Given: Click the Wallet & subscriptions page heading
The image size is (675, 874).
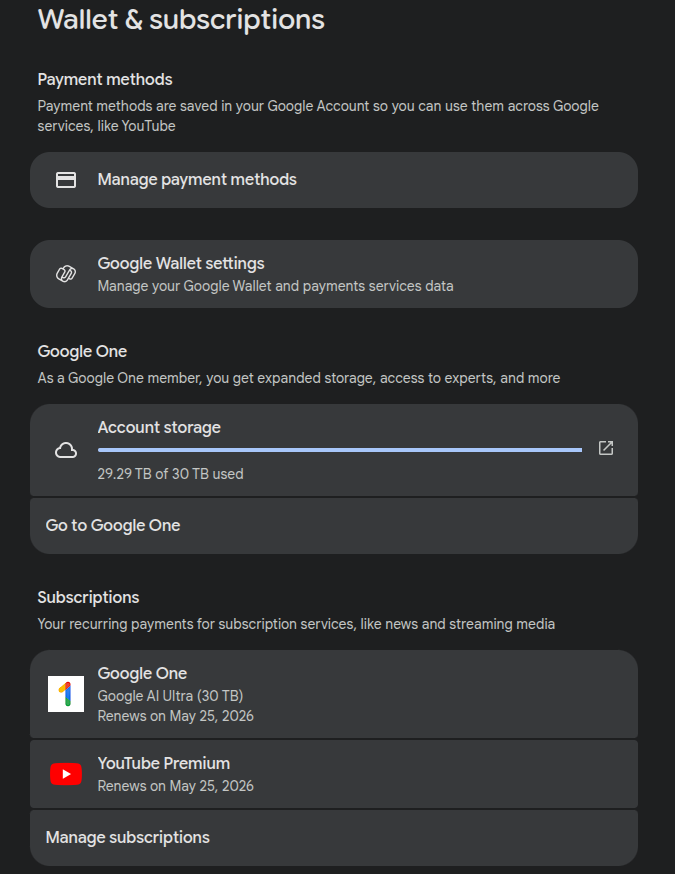Looking at the screenshot, I should tap(181, 20).
